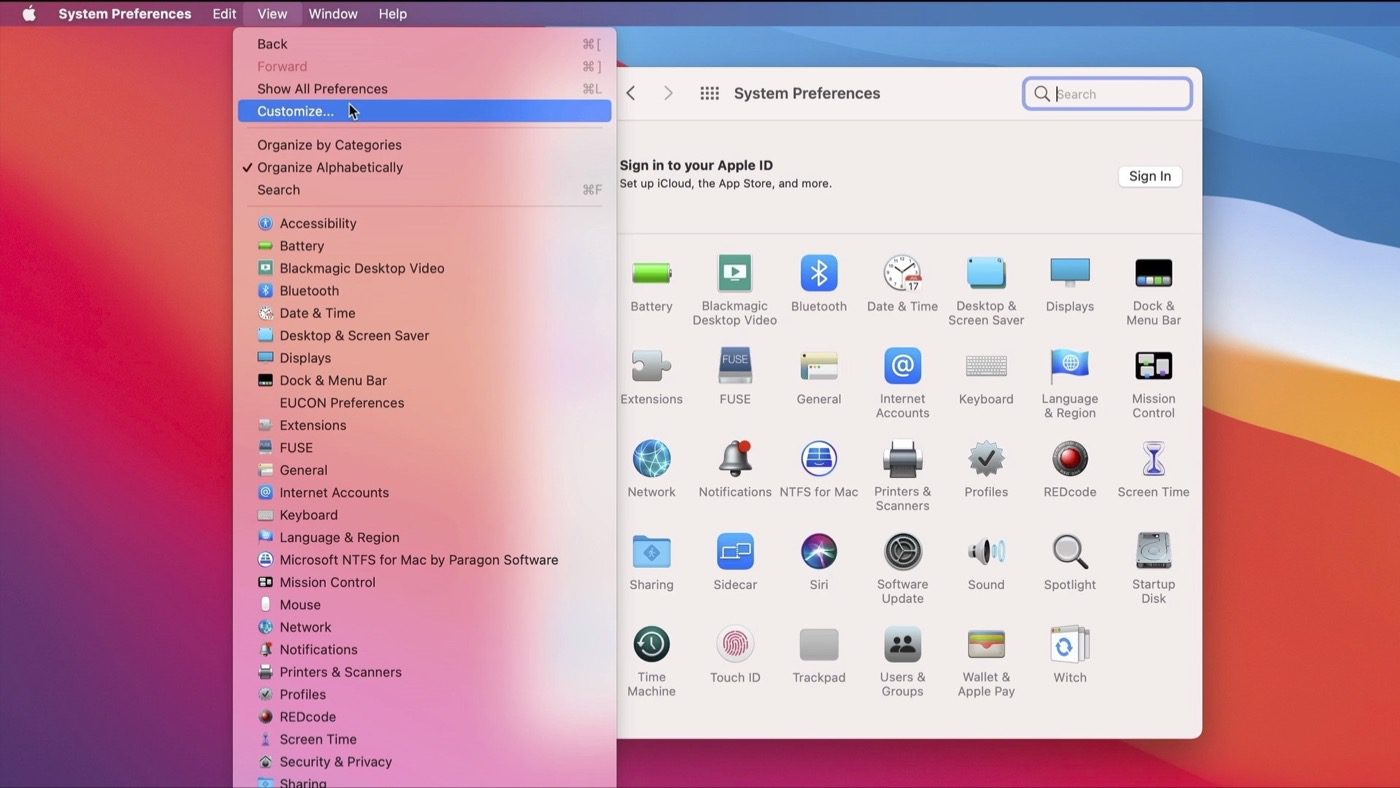This screenshot has height=788, width=1400.
Task: Show all preferences via grid button
Action: click(x=709, y=93)
